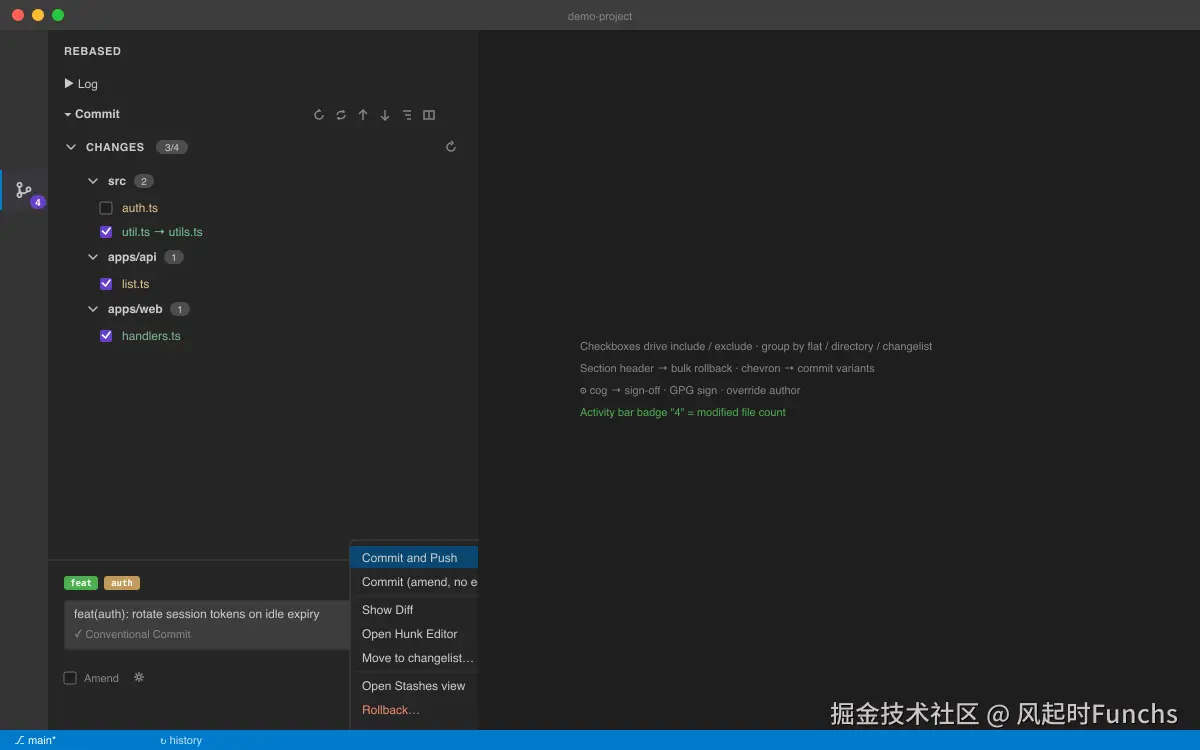
Task: Select Open Stashes view
Action: 414,686
